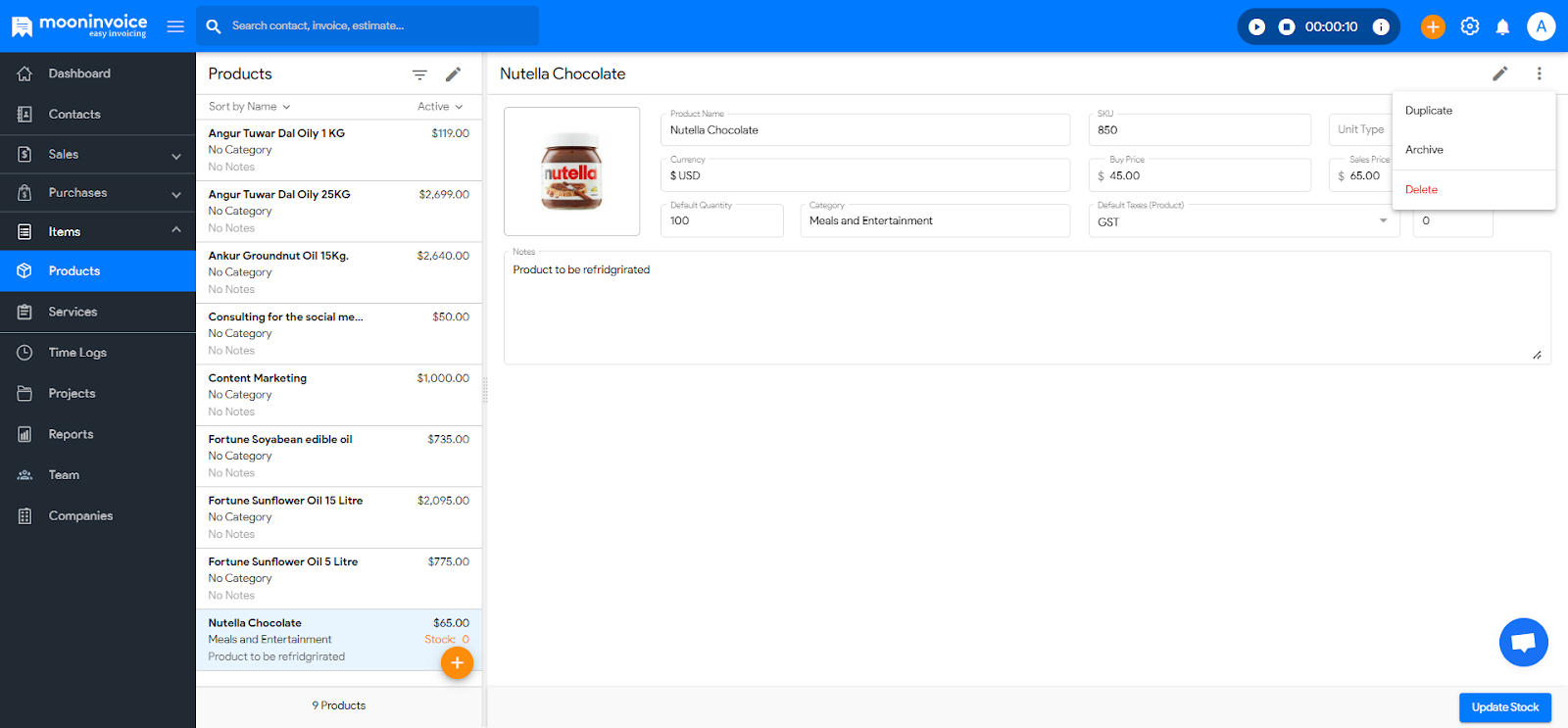The height and width of the screenshot is (728, 1568).
Task: Click Product Name input field
Action: (x=865, y=129)
